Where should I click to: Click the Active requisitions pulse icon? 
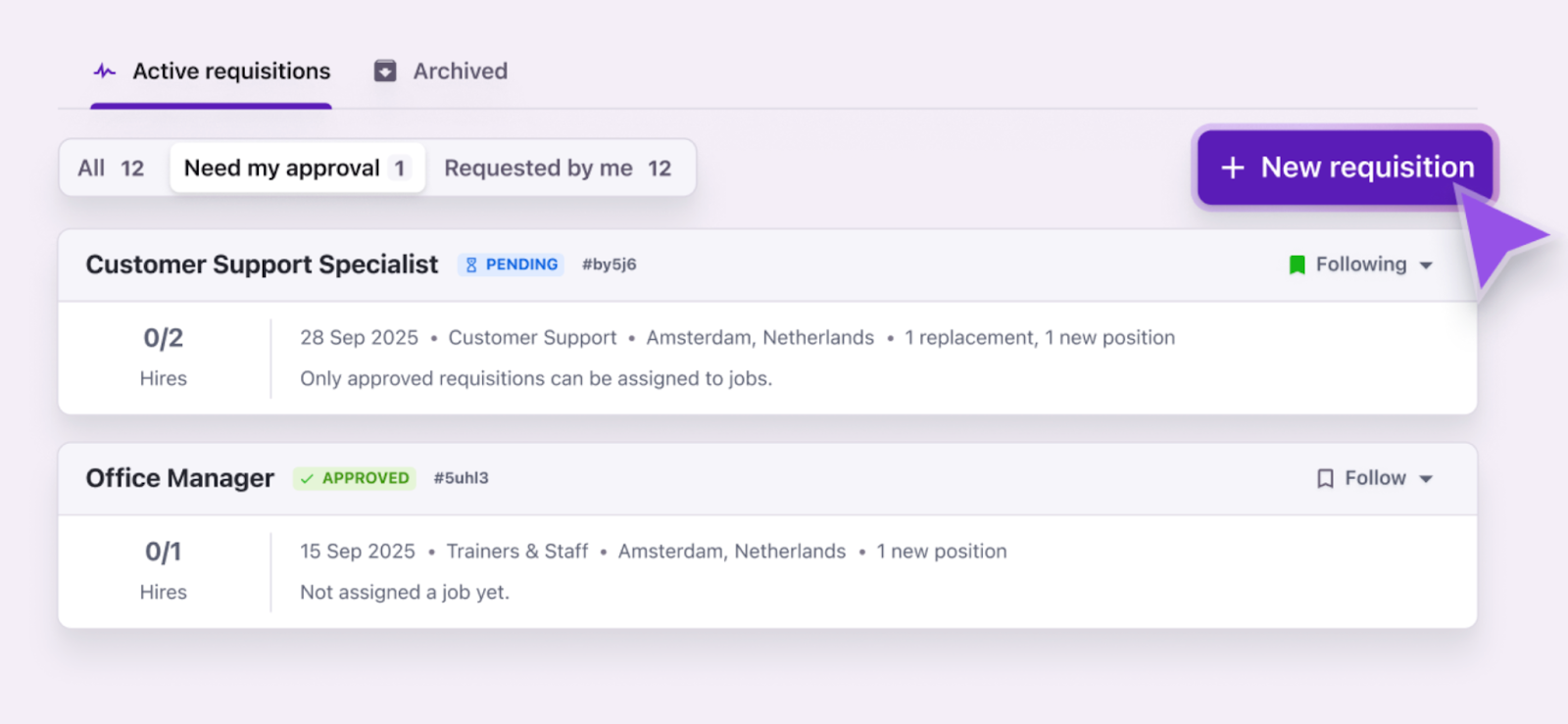(x=104, y=72)
